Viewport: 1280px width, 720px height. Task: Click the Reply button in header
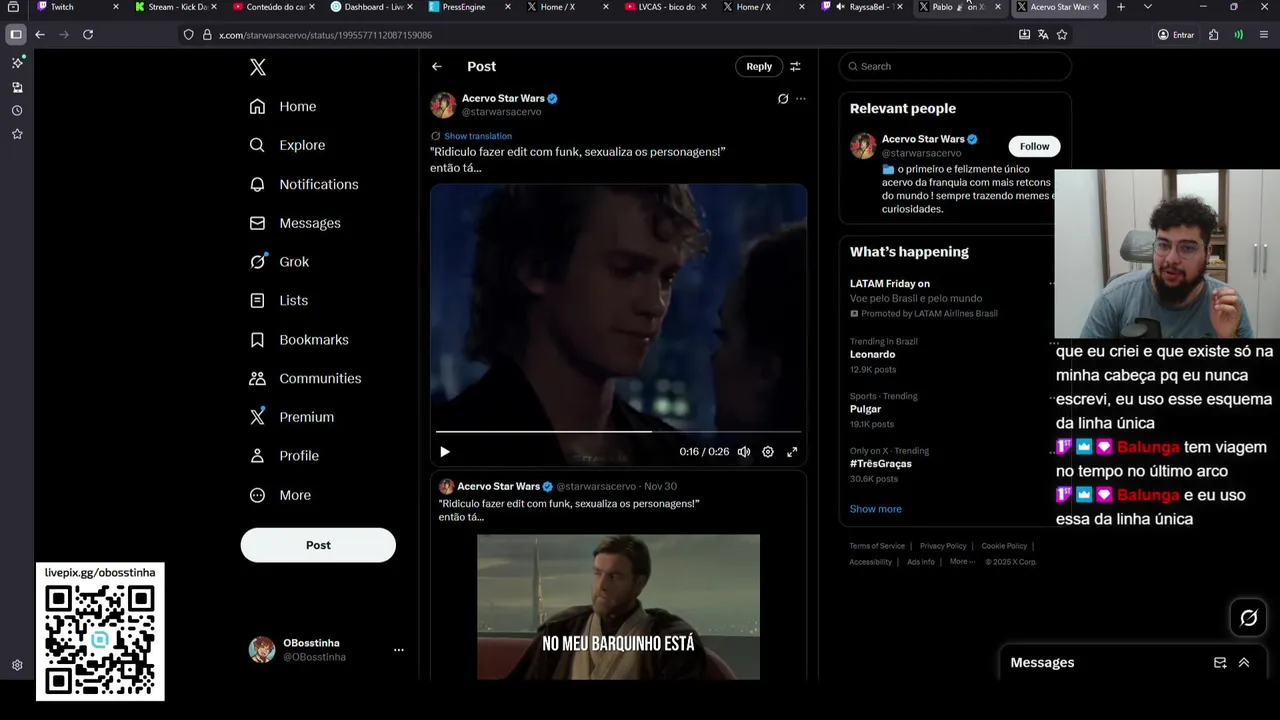tap(759, 66)
